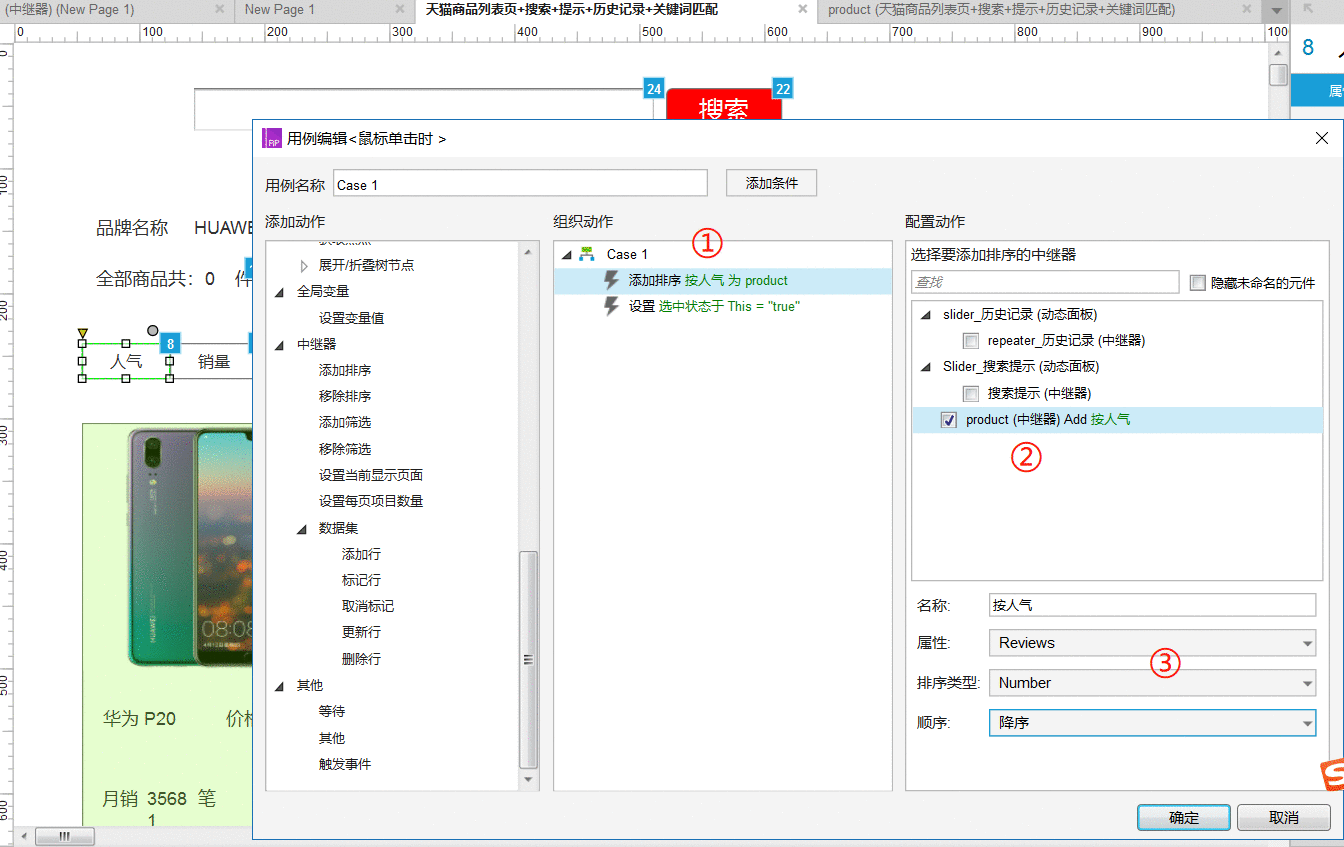
Task: Click the 人气 sort label on canvas
Action: (126, 361)
